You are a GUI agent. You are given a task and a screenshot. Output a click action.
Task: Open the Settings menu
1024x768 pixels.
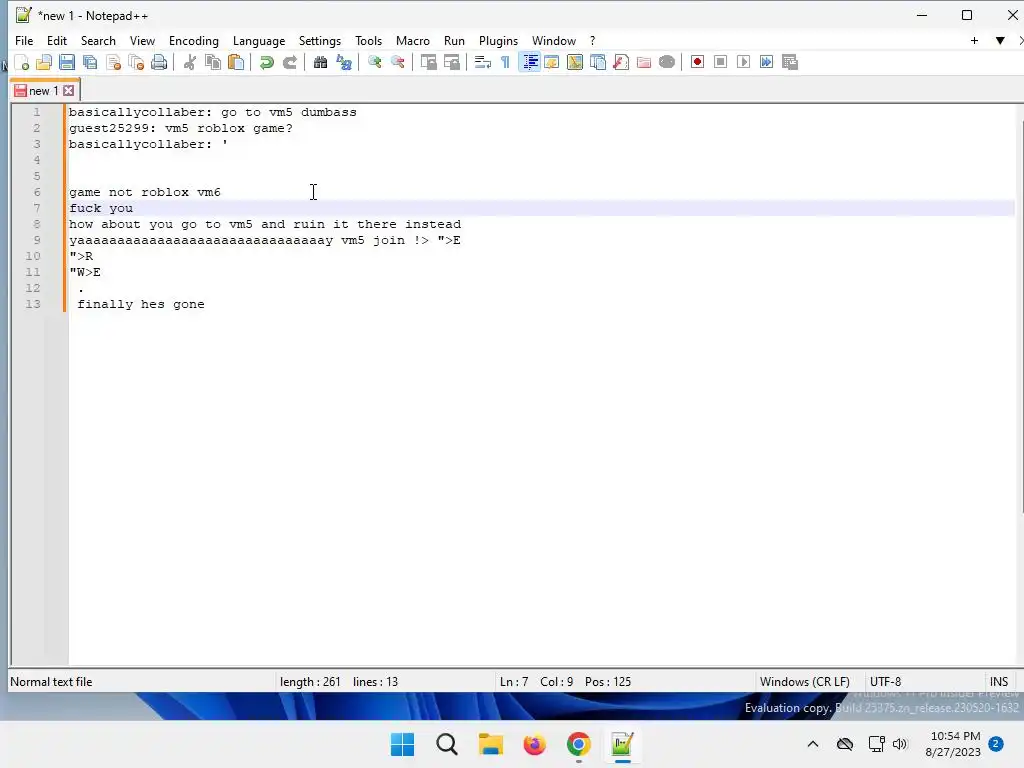[320, 40]
